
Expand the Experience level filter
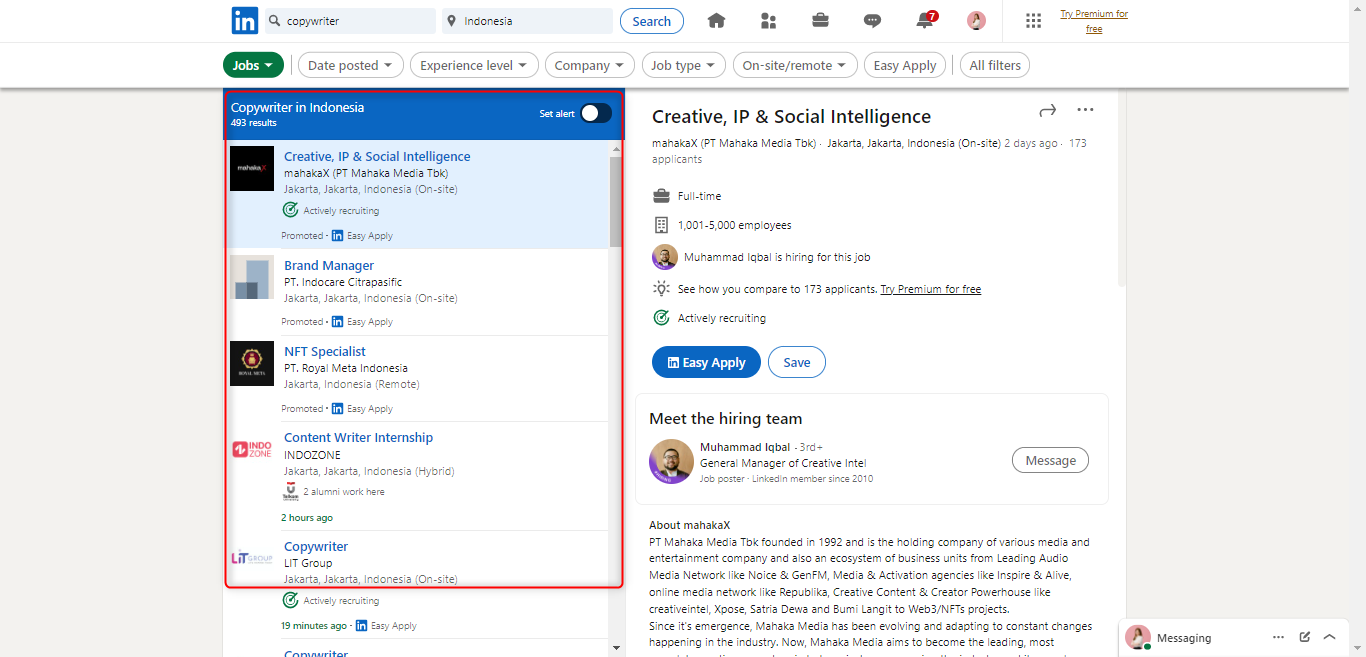pyautogui.click(x=474, y=65)
